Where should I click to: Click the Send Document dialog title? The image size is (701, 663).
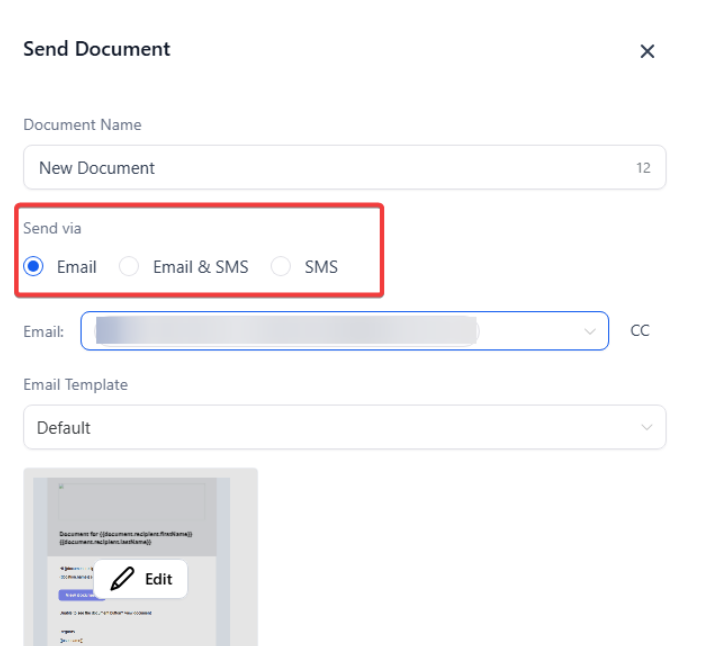[x=97, y=49]
